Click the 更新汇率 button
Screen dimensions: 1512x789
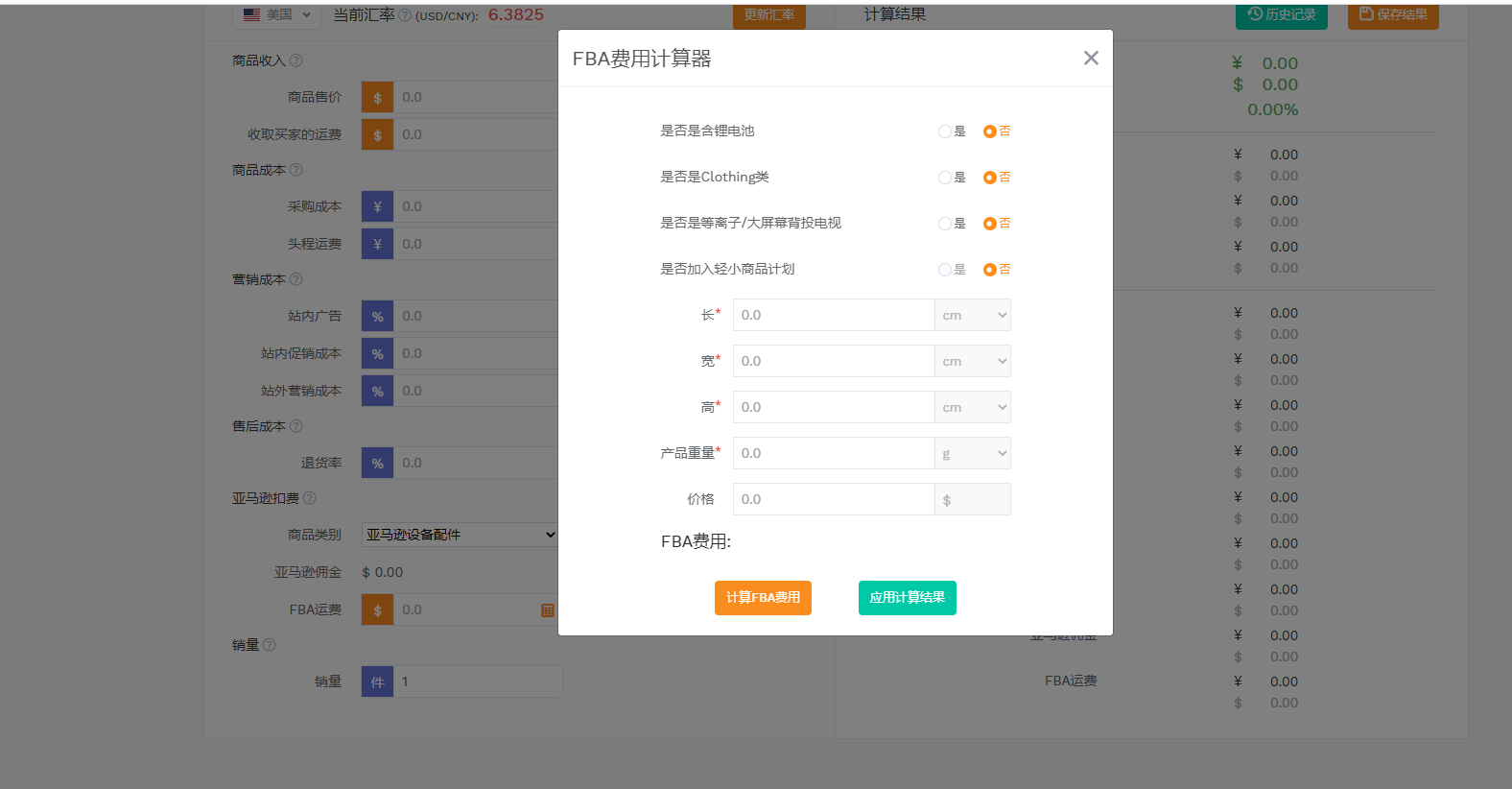pos(769,15)
